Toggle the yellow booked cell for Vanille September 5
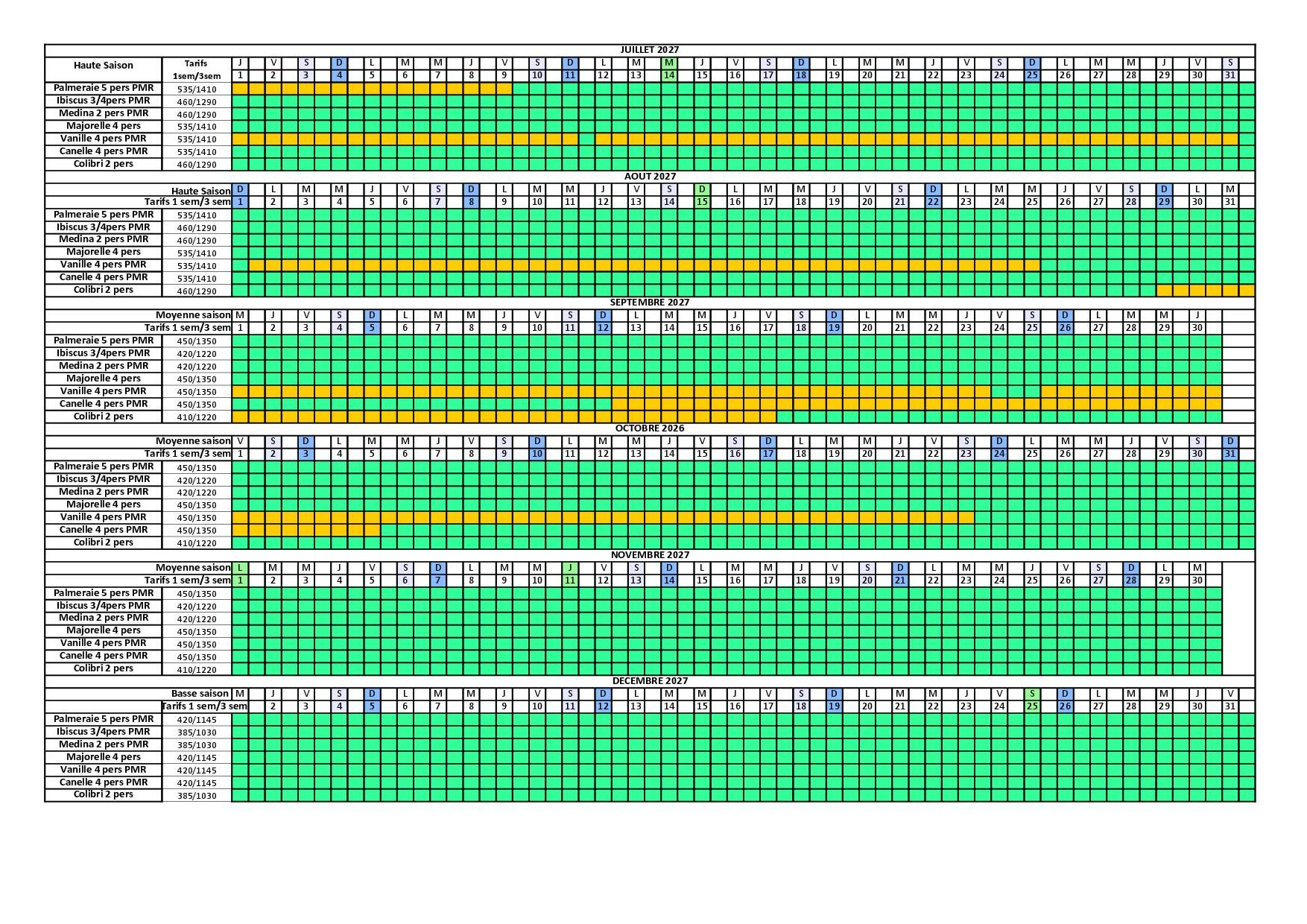1307x924 pixels. click(372, 391)
